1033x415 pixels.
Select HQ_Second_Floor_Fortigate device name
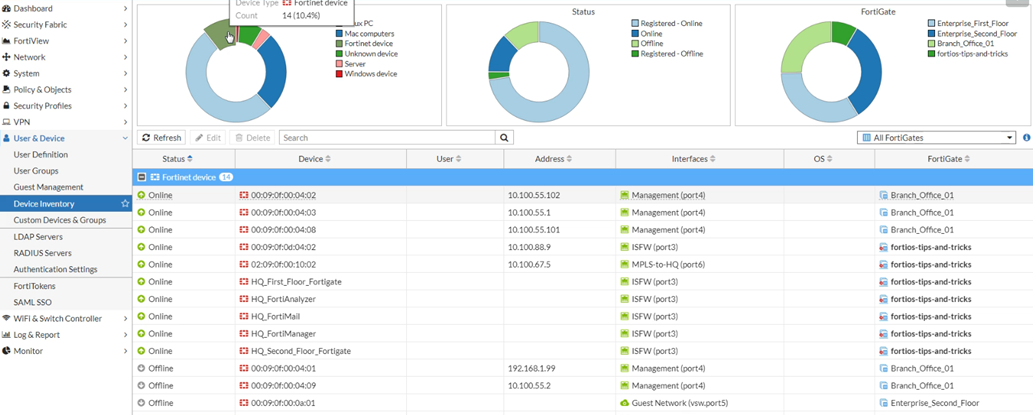(300, 351)
